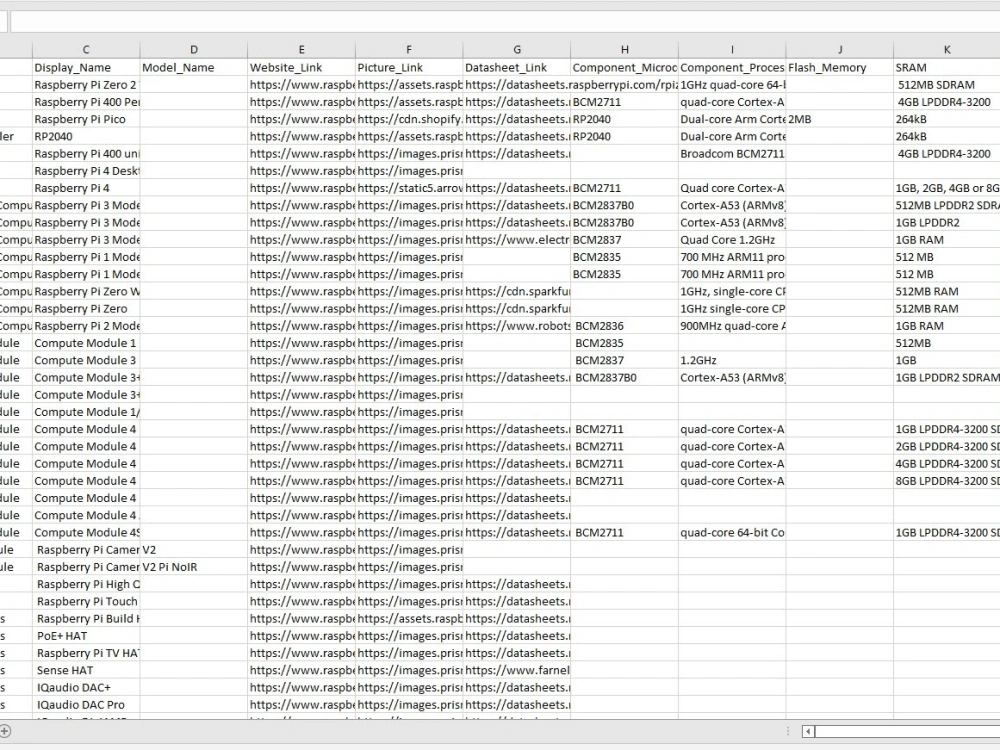Viewport: 1000px width, 750px height.
Task: Select column C header
Action: click(86, 49)
